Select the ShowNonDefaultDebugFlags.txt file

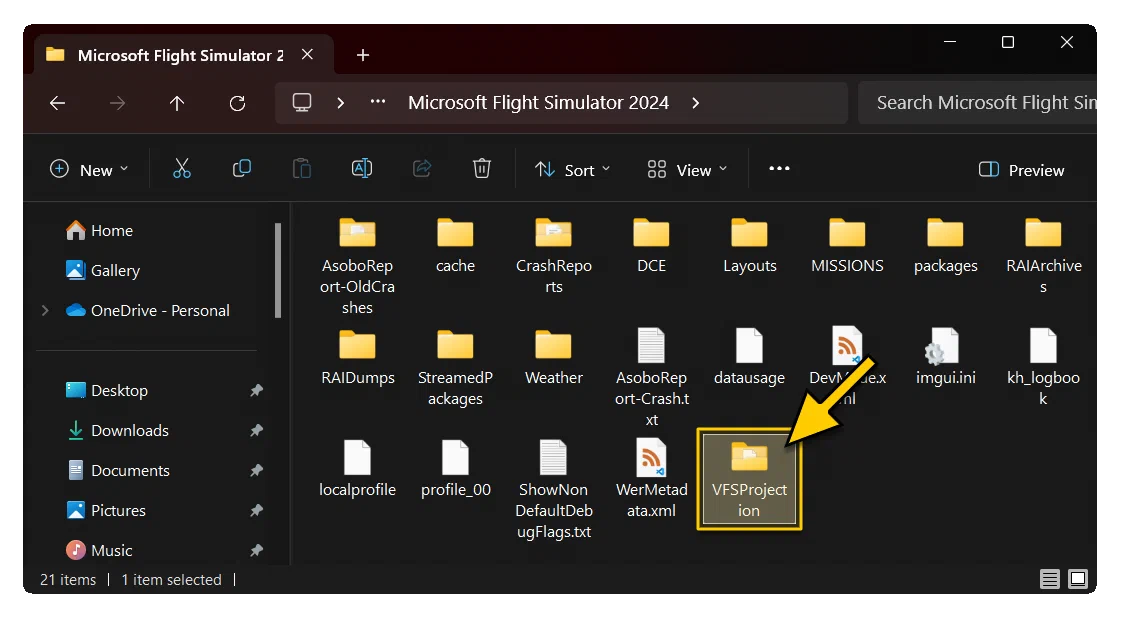(x=554, y=490)
